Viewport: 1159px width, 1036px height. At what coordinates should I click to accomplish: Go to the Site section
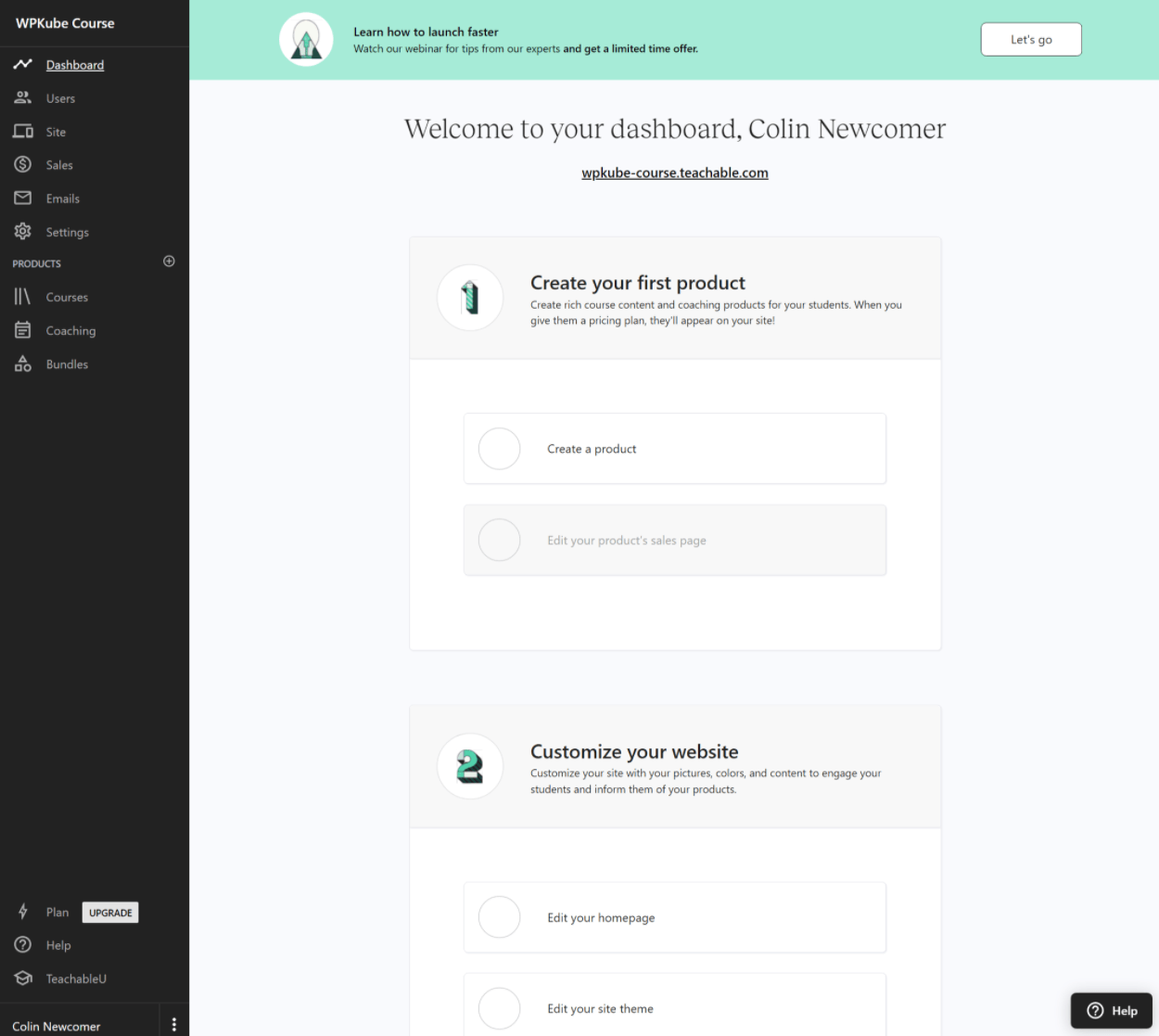pyautogui.click(x=56, y=132)
